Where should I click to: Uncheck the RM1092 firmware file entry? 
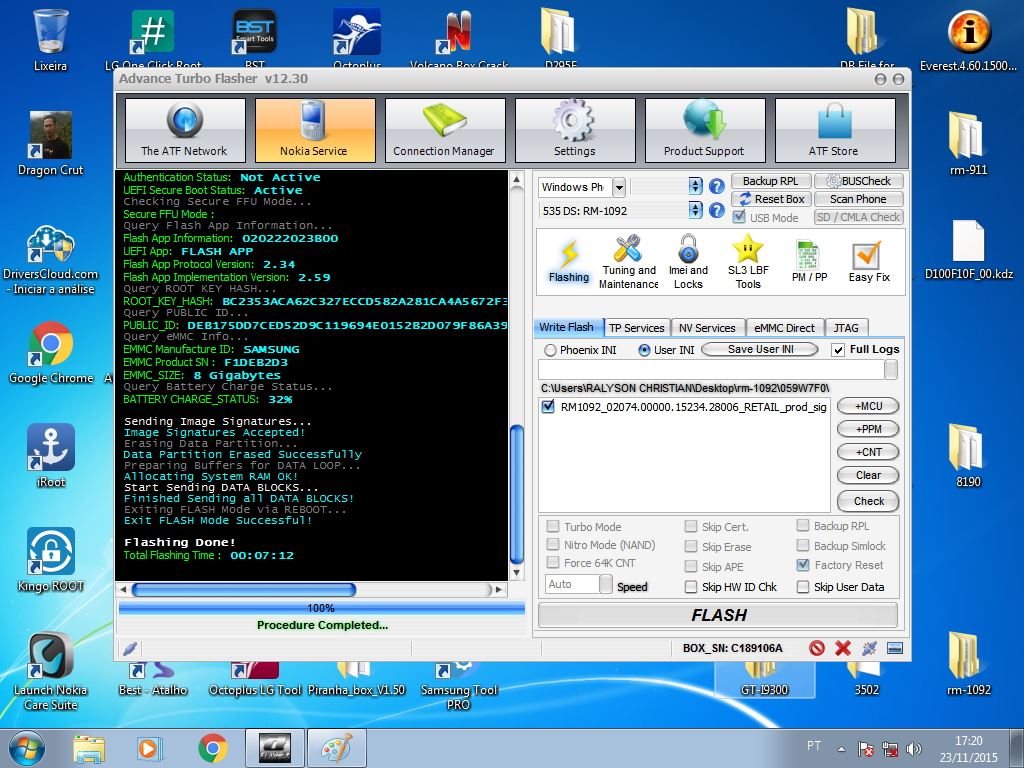click(x=548, y=407)
